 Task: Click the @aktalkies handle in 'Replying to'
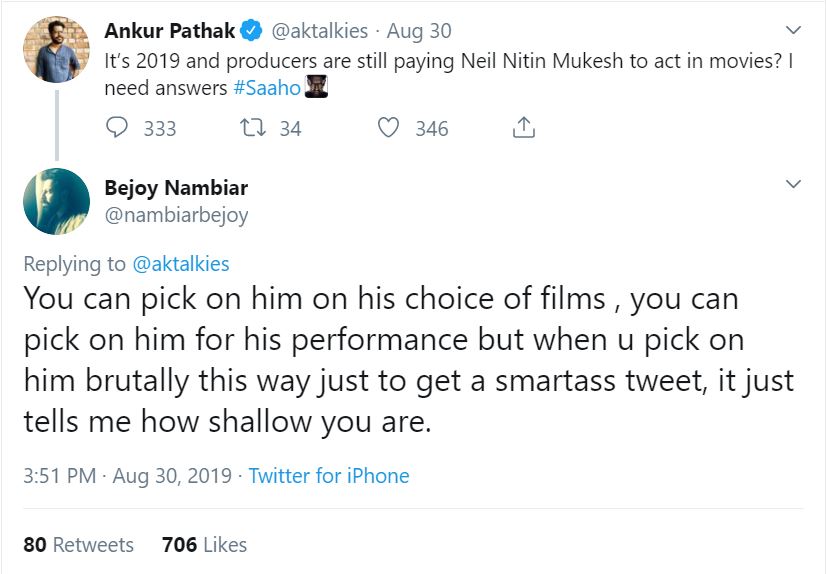click(x=180, y=264)
